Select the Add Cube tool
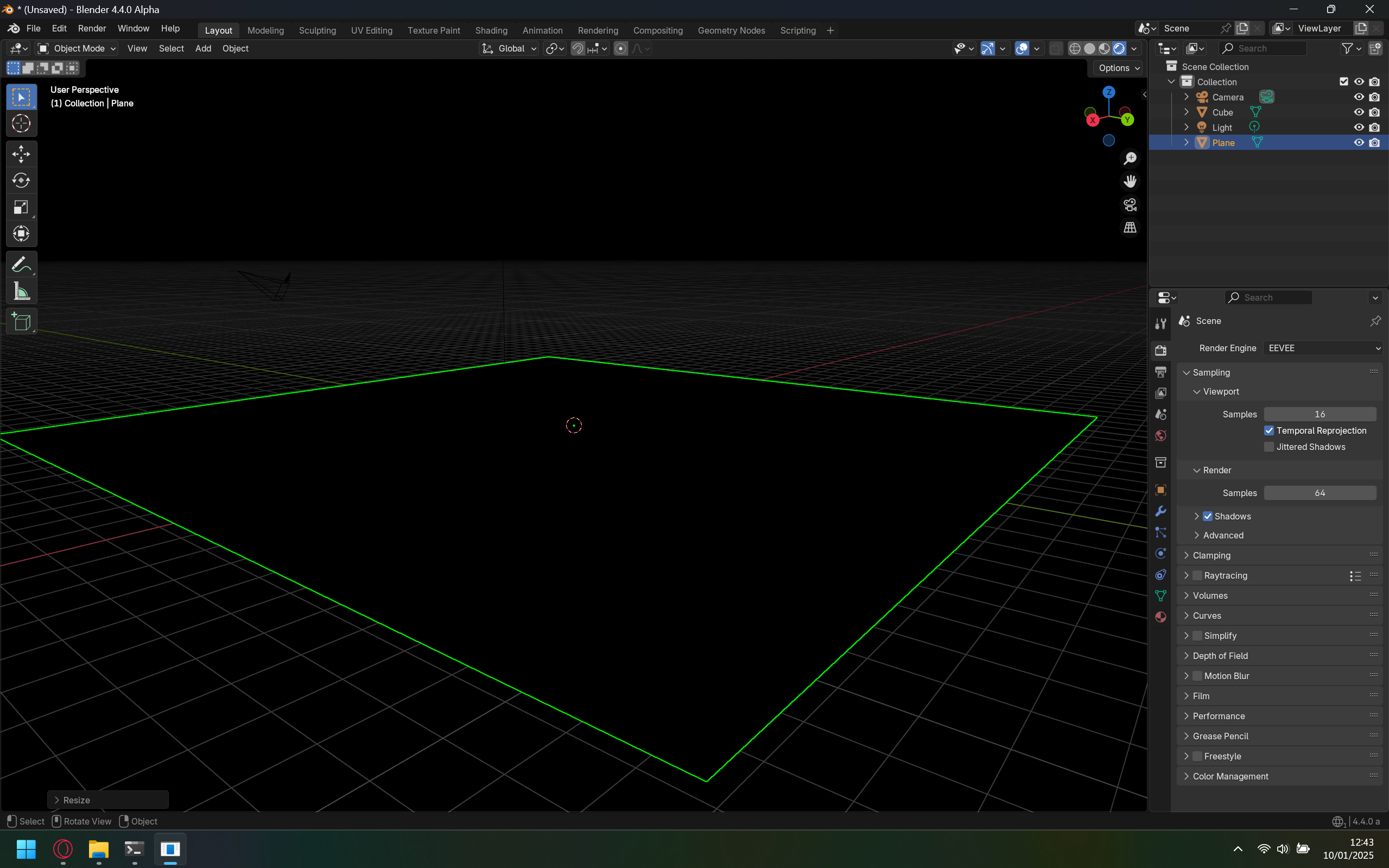The height and width of the screenshot is (868, 1389). 21,321
